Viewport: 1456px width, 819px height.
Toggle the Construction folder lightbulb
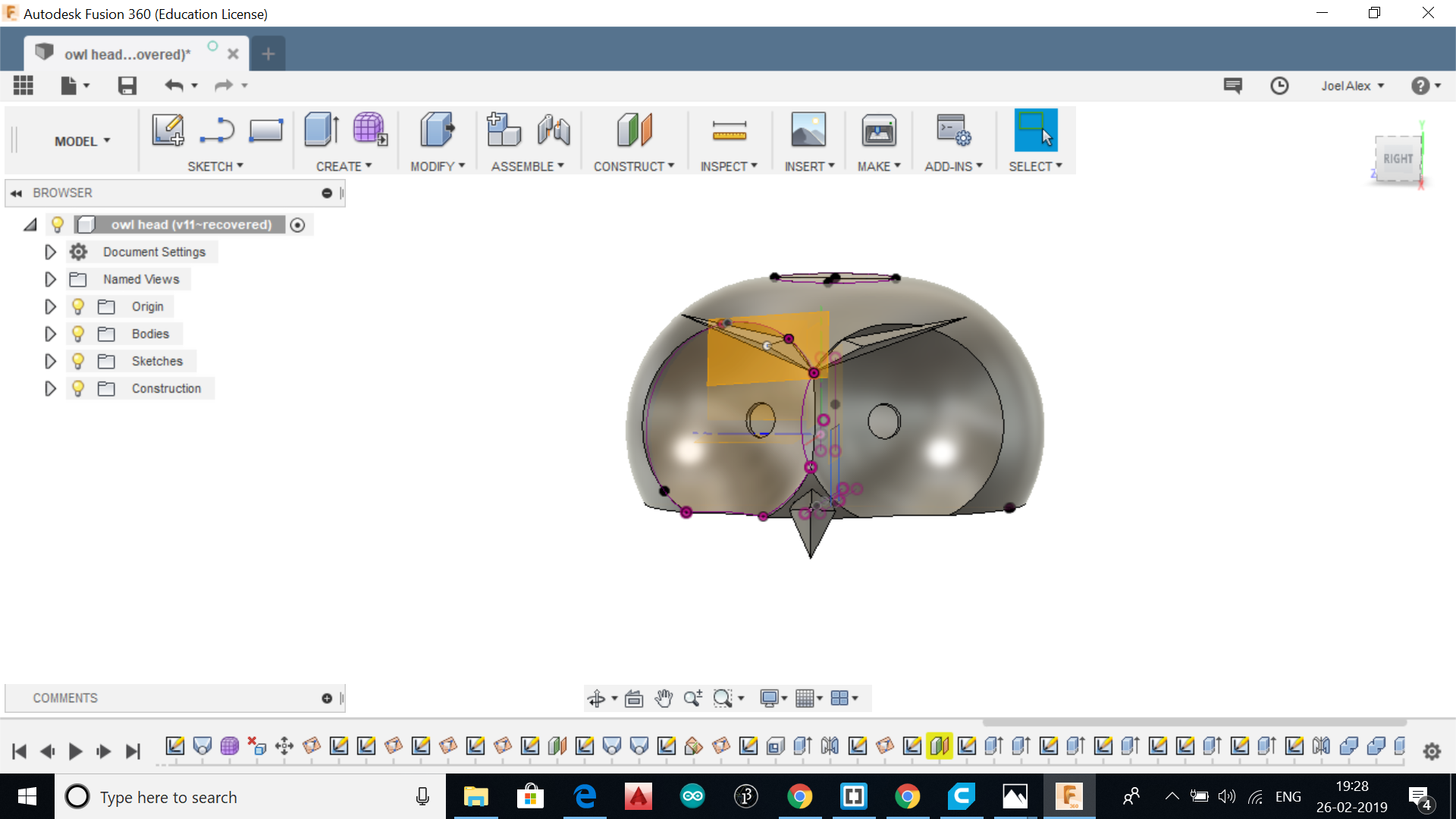(x=78, y=388)
